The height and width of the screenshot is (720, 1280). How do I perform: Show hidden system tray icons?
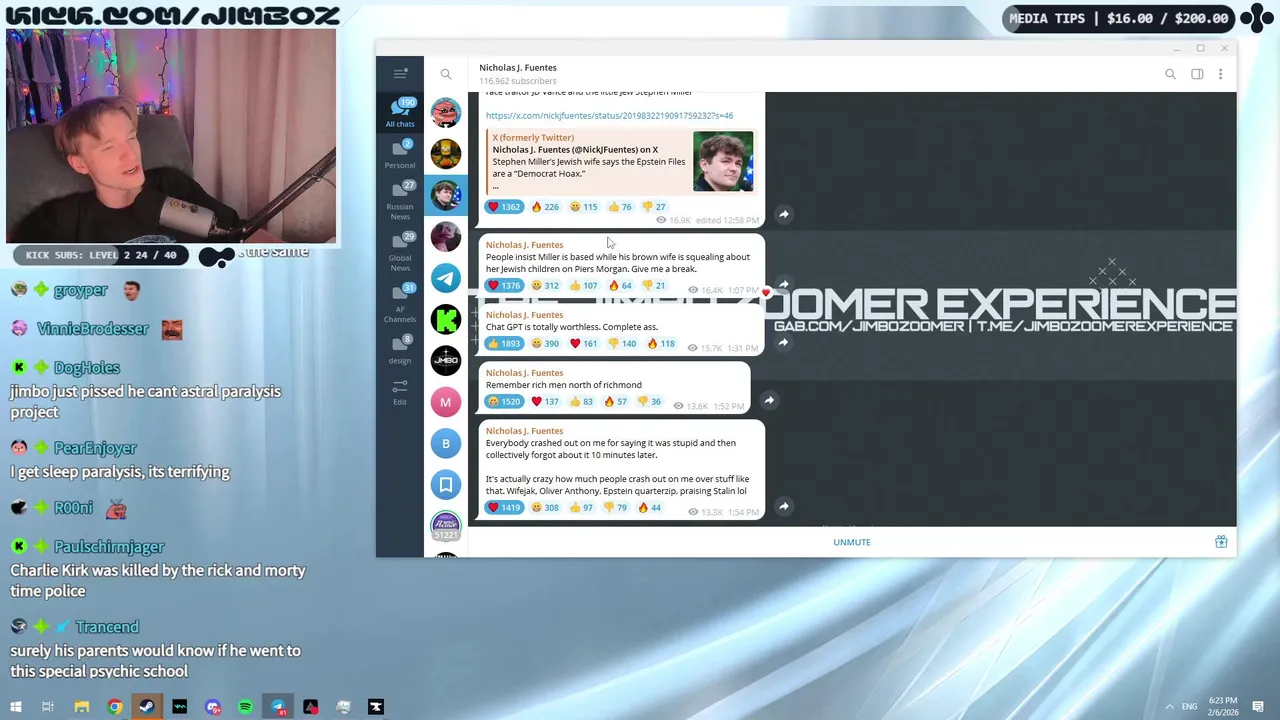[1169, 707]
